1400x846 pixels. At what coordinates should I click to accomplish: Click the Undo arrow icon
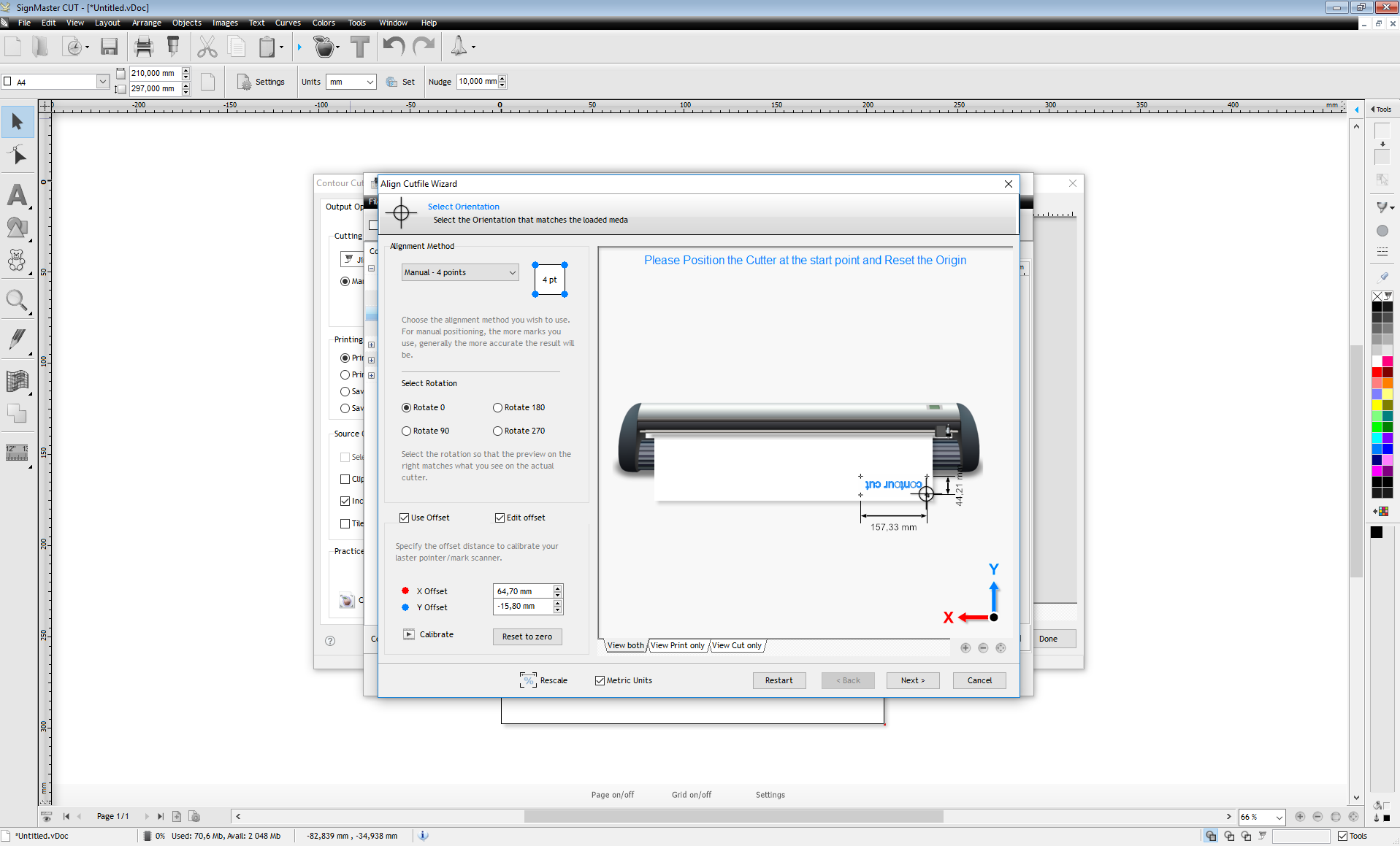(x=394, y=47)
